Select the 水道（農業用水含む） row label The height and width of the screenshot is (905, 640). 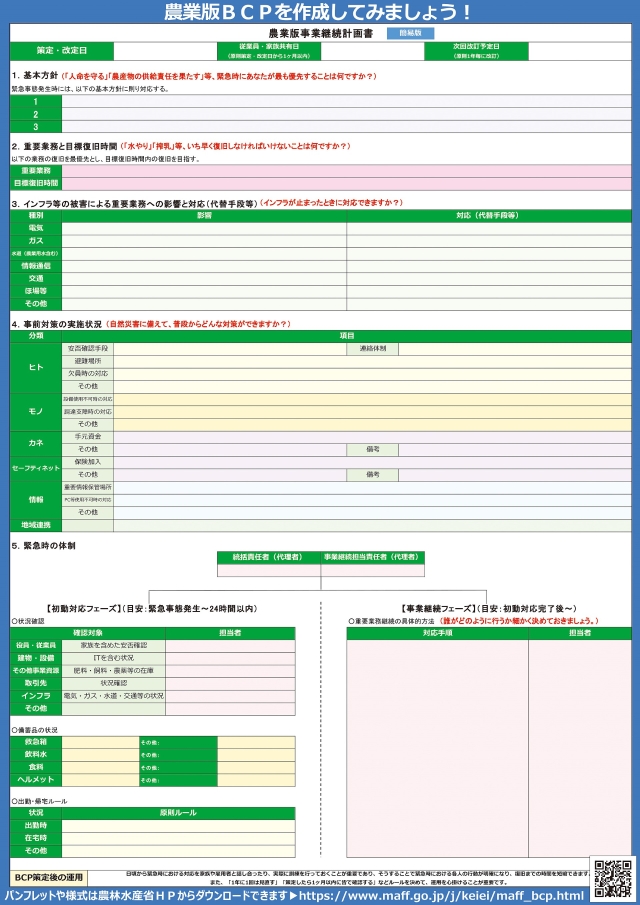pos(36,253)
